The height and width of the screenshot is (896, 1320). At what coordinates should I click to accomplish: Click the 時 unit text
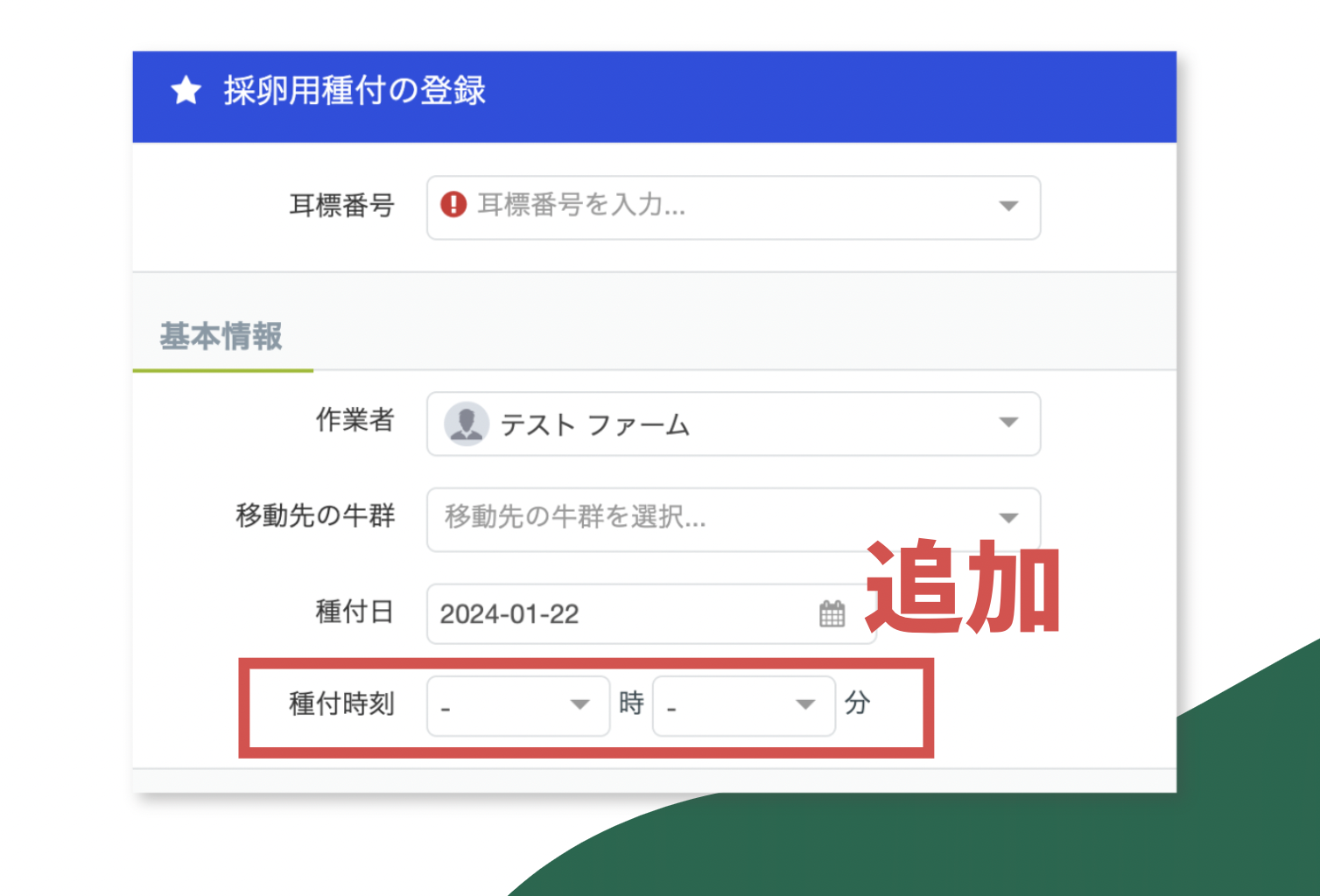point(631,703)
